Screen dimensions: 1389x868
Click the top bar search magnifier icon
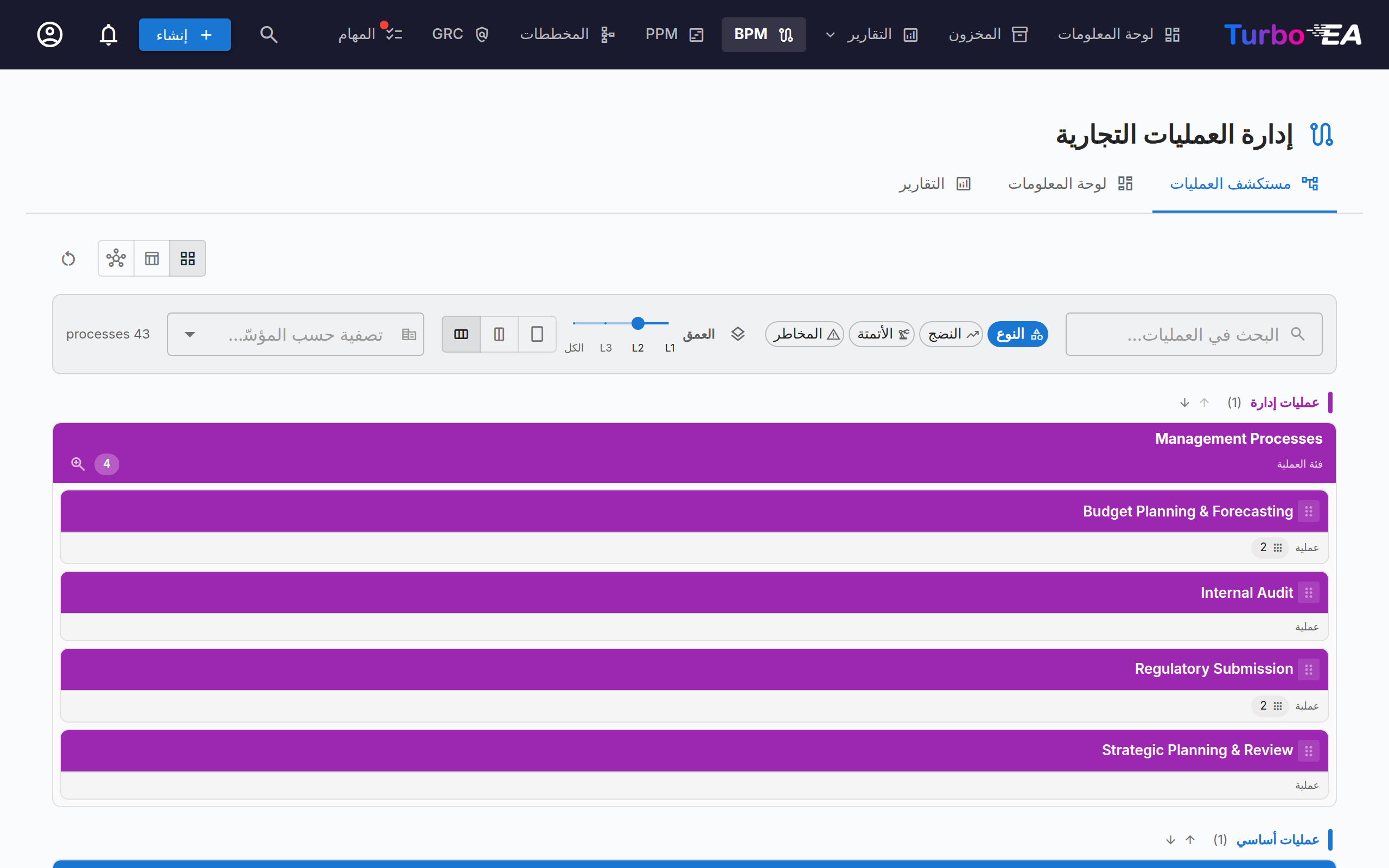coord(269,34)
